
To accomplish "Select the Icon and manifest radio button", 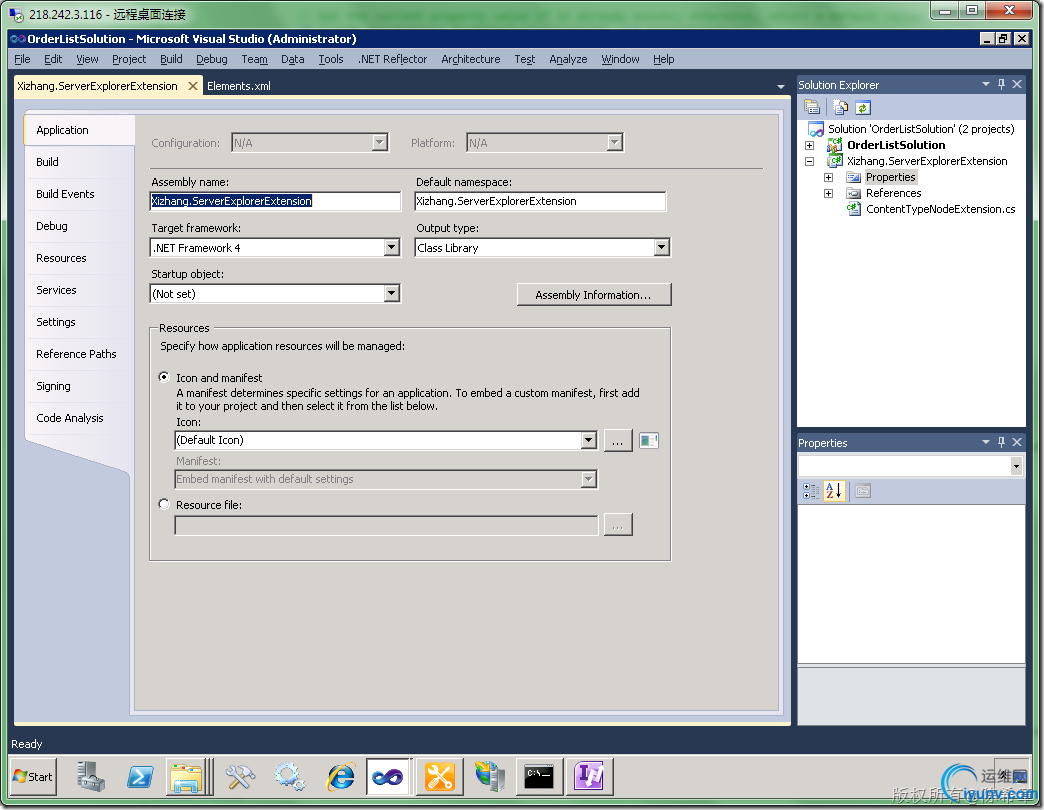I will tap(164, 377).
